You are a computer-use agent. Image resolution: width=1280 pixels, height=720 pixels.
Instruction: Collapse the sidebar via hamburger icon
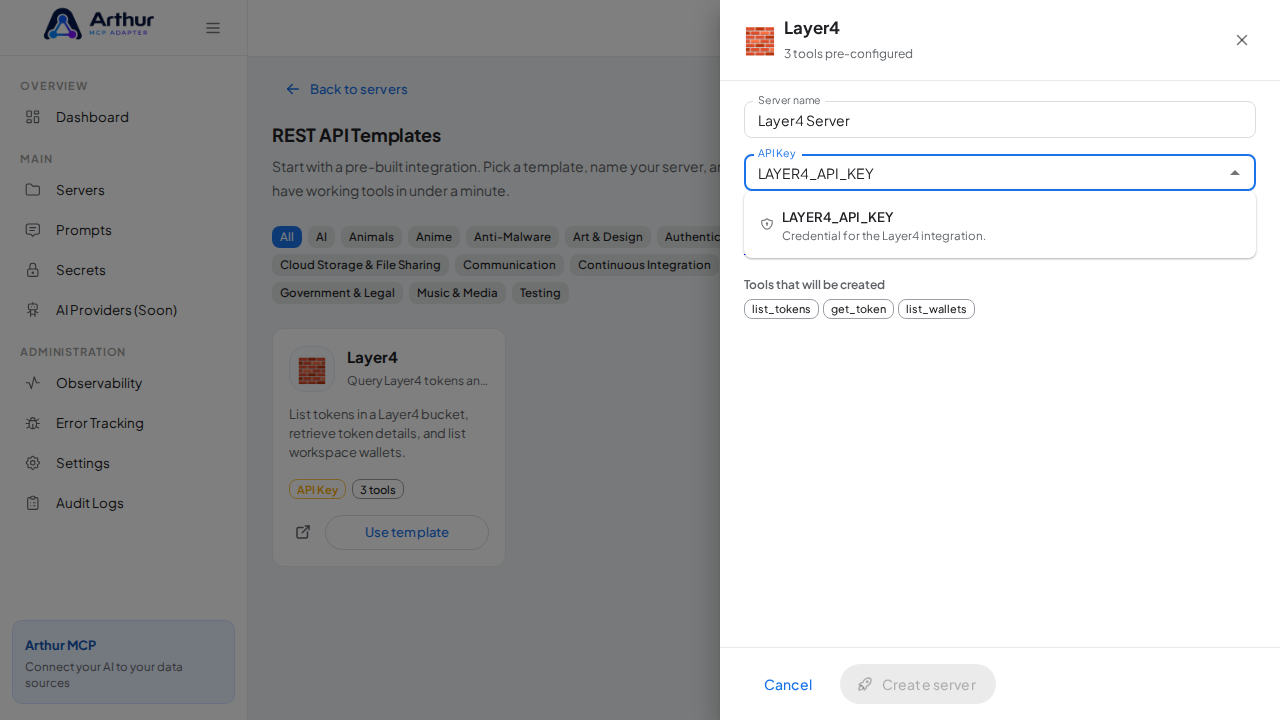click(213, 28)
